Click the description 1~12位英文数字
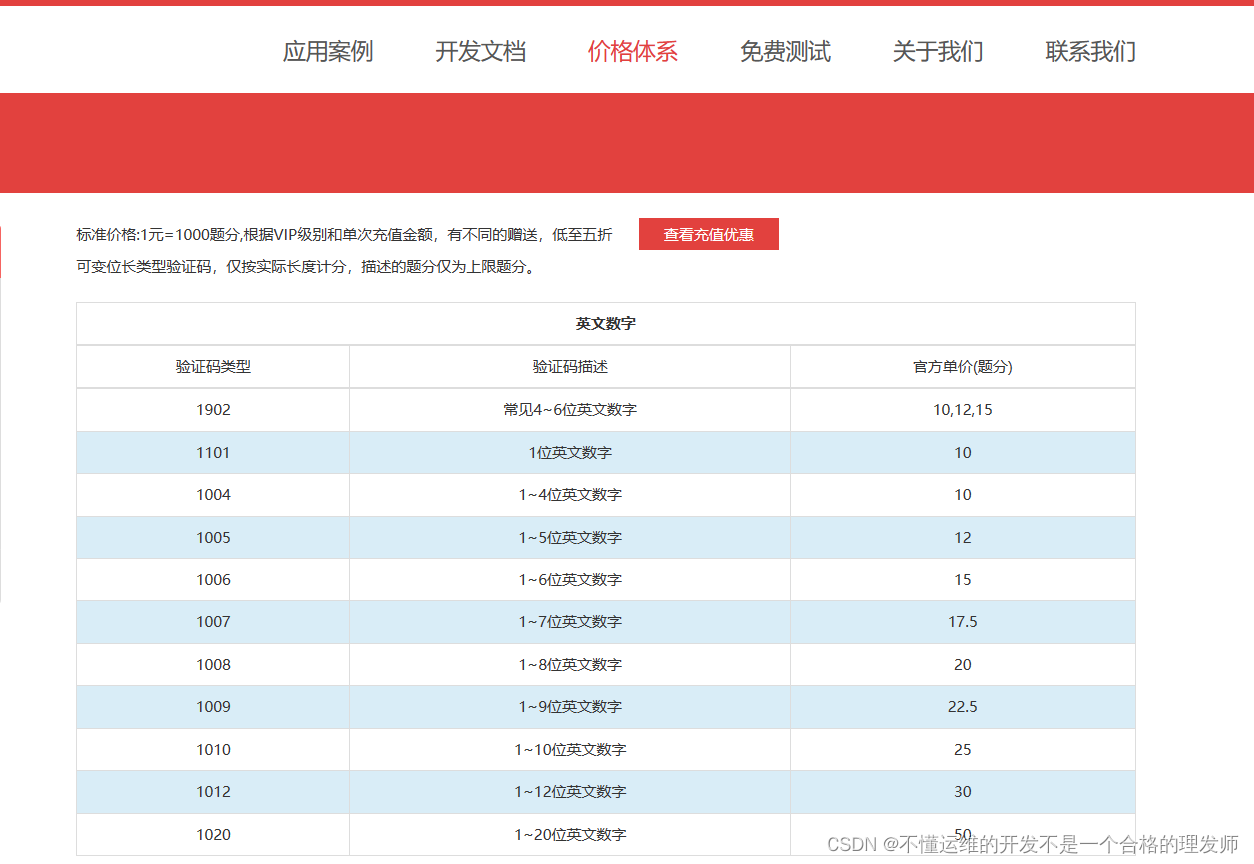 click(570, 792)
